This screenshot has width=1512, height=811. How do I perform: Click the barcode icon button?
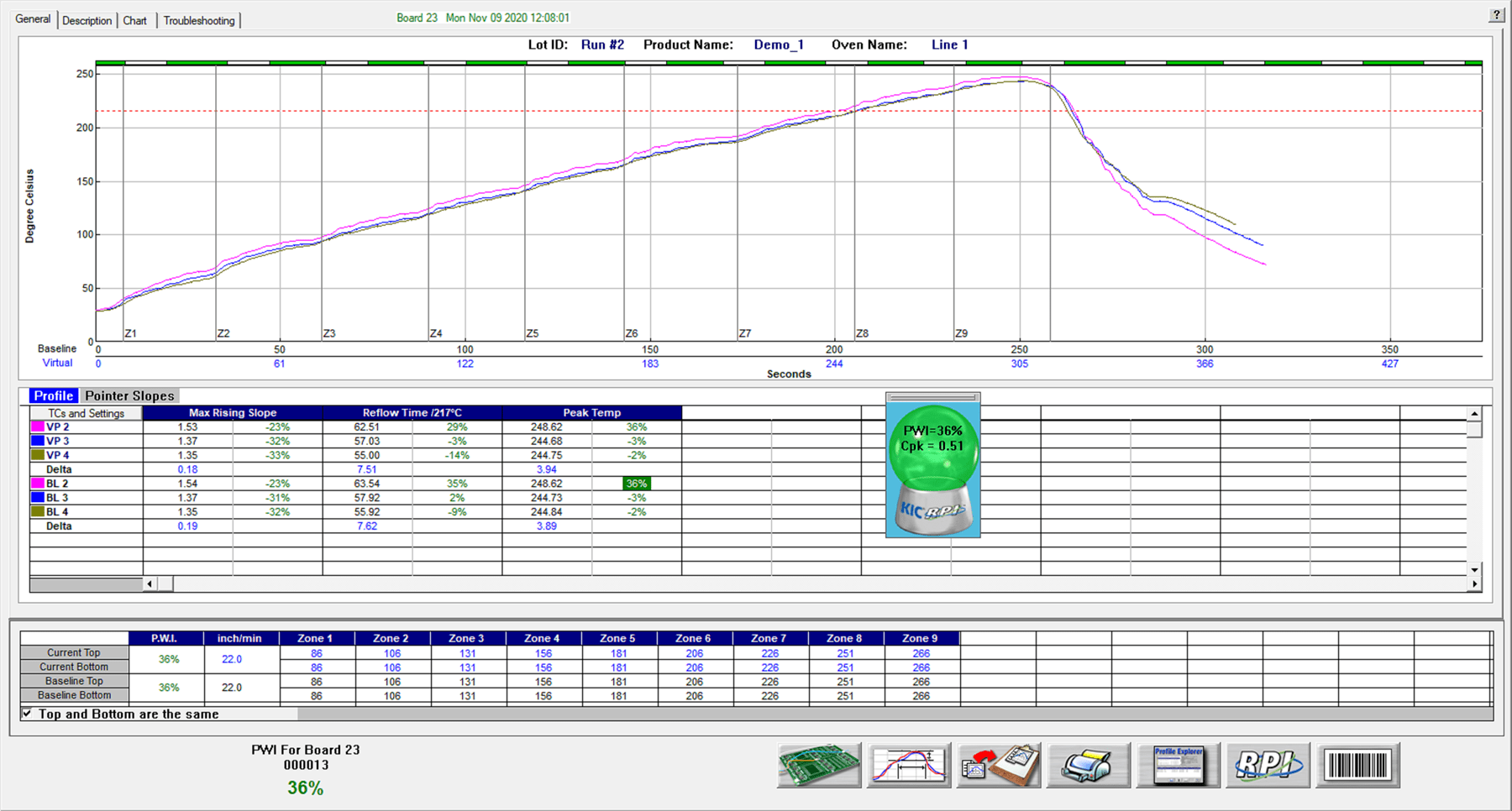(1357, 765)
